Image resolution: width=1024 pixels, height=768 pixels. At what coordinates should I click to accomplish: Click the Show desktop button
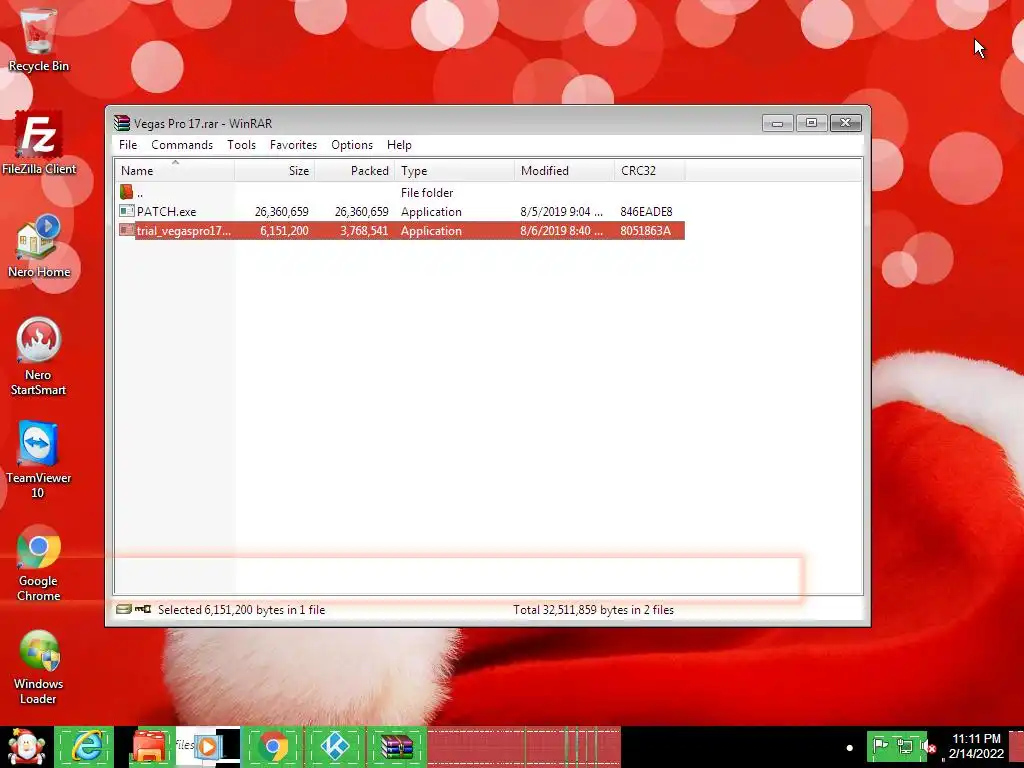click(x=1017, y=747)
